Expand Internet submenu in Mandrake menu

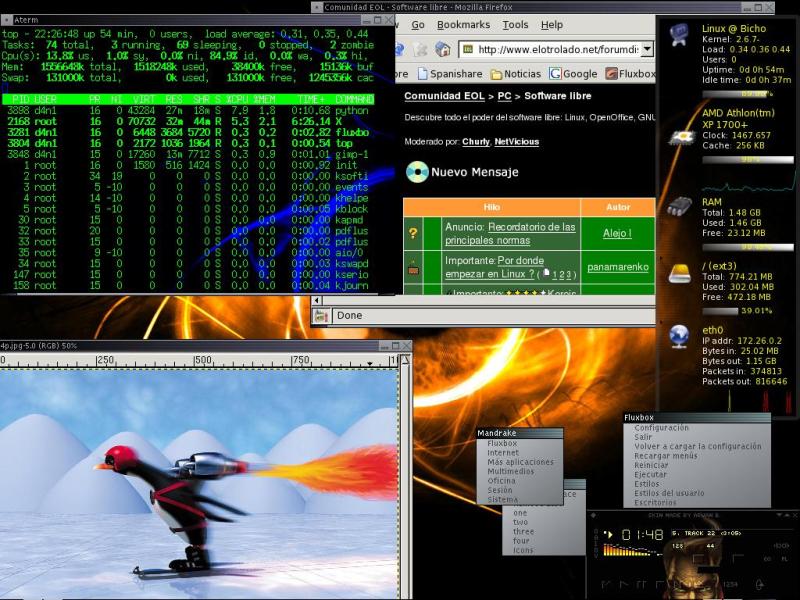coord(520,453)
